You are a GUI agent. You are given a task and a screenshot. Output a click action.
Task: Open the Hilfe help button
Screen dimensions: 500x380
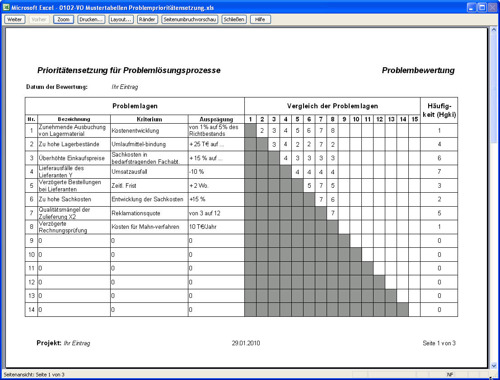point(260,20)
